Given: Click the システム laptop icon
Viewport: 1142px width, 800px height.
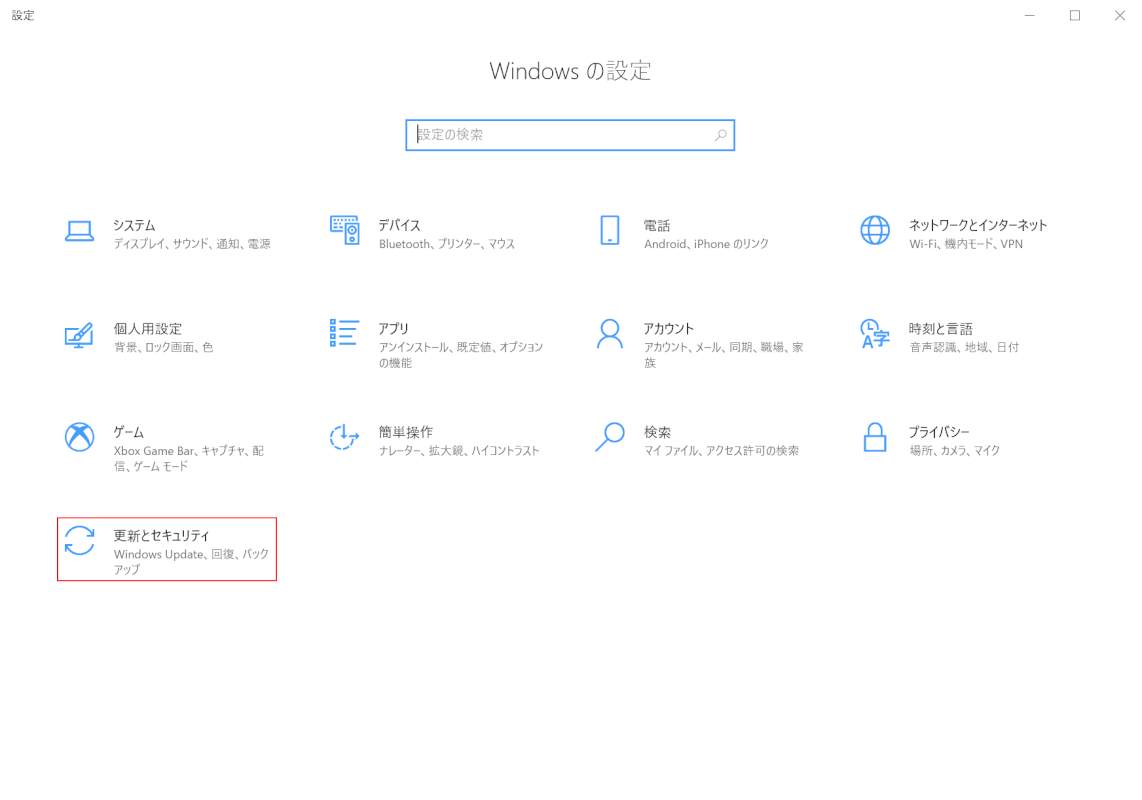Looking at the screenshot, I should pos(79,231).
